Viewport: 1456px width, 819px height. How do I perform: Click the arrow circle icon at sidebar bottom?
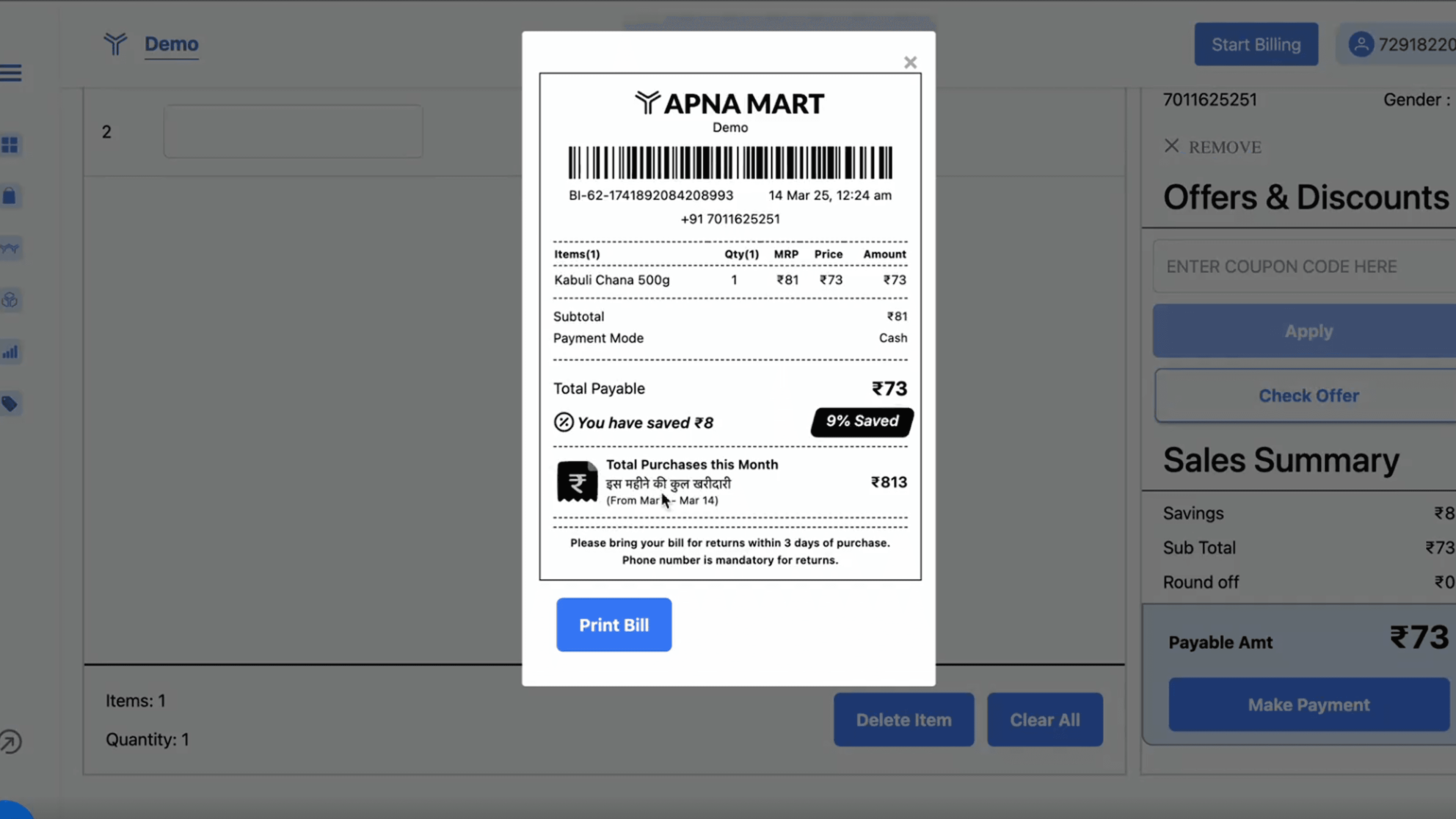(x=10, y=742)
